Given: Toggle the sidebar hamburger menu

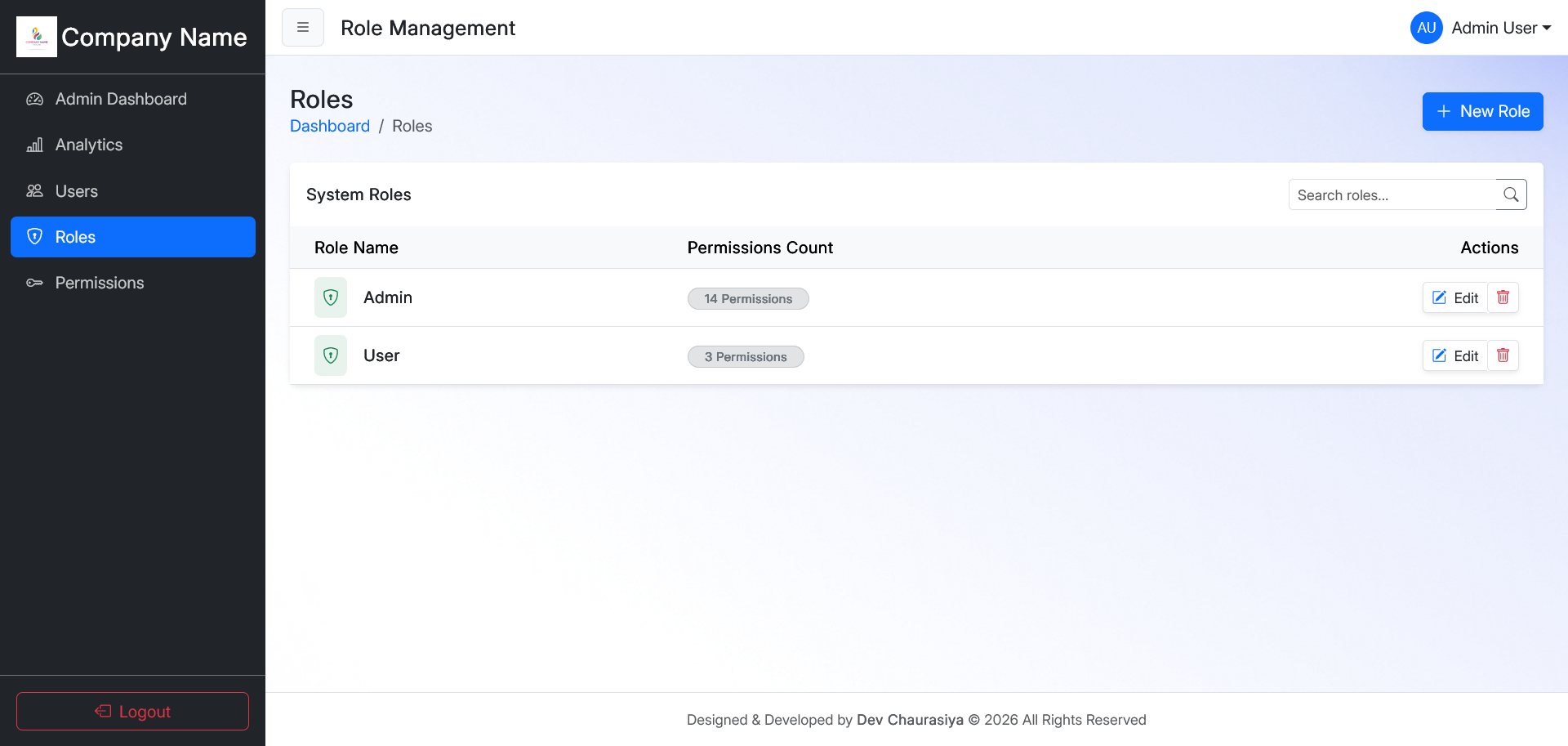Looking at the screenshot, I should 303,28.
